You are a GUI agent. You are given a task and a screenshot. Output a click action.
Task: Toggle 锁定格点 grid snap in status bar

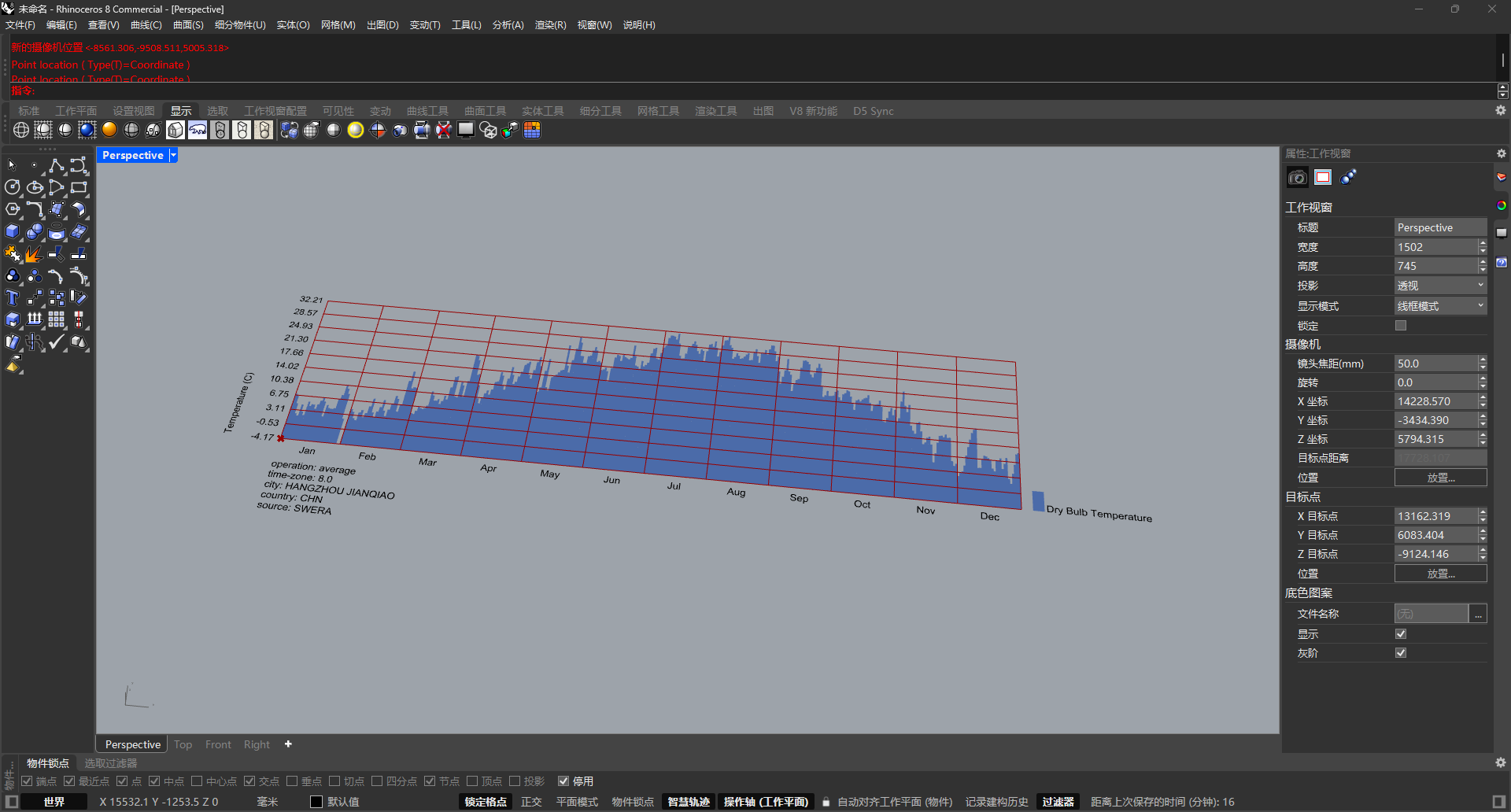[486, 802]
